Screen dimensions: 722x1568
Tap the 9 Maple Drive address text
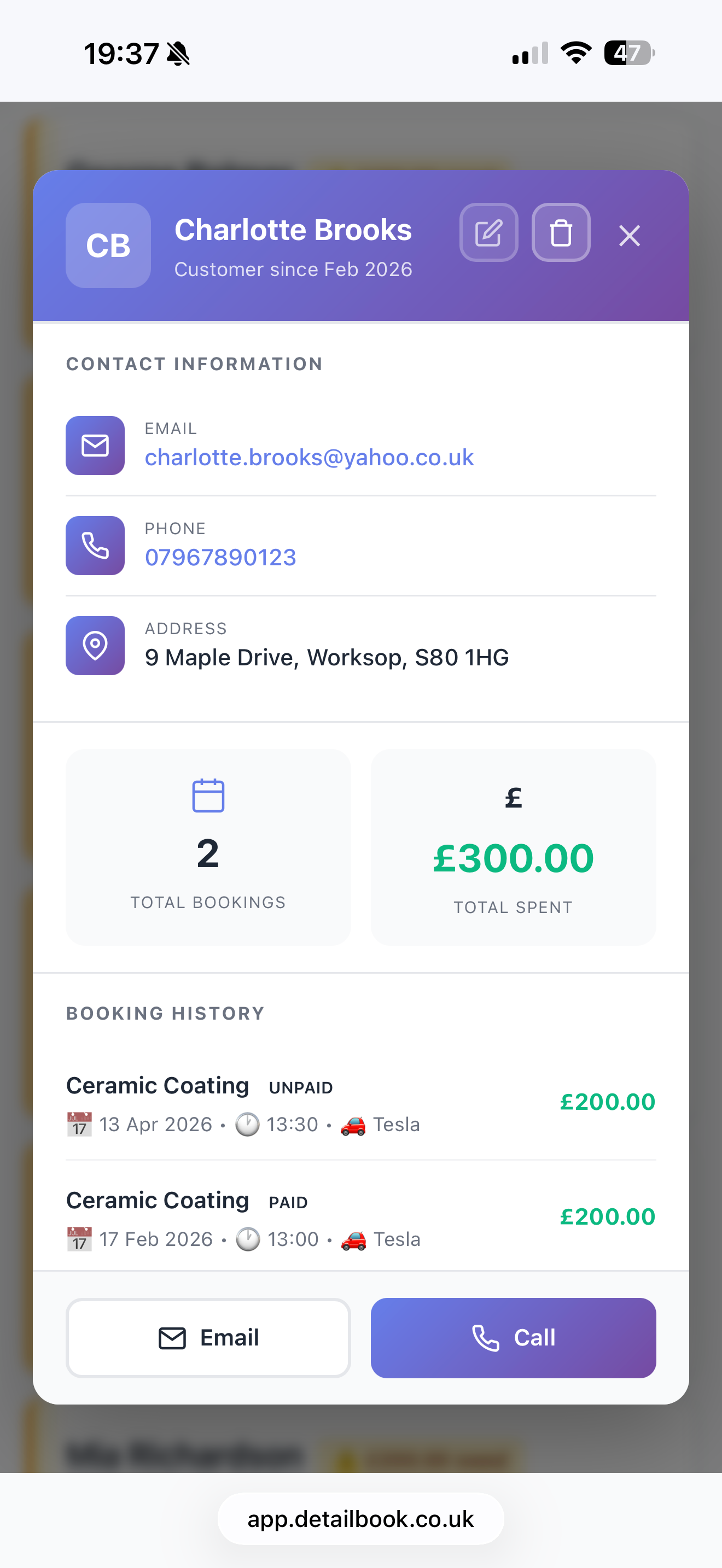coord(327,657)
